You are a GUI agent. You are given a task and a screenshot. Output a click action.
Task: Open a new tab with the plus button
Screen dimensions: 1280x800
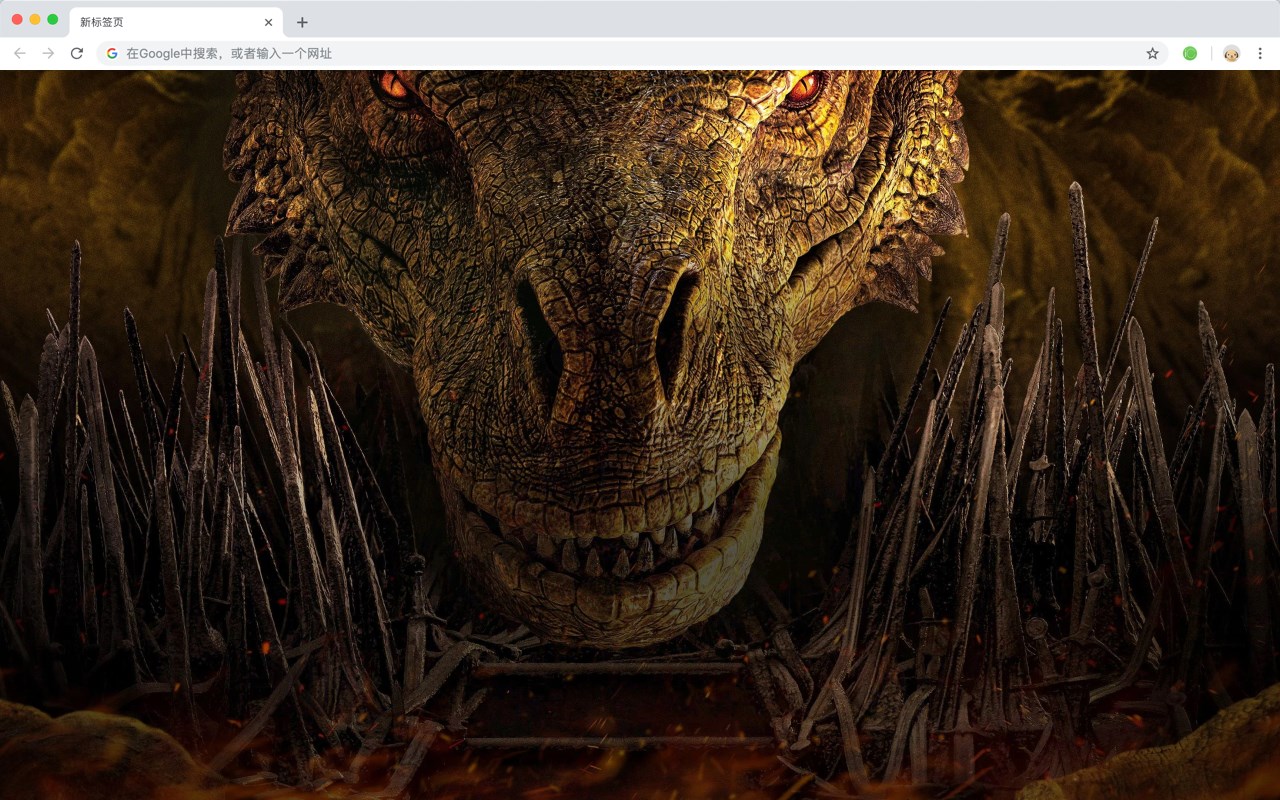[302, 22]
